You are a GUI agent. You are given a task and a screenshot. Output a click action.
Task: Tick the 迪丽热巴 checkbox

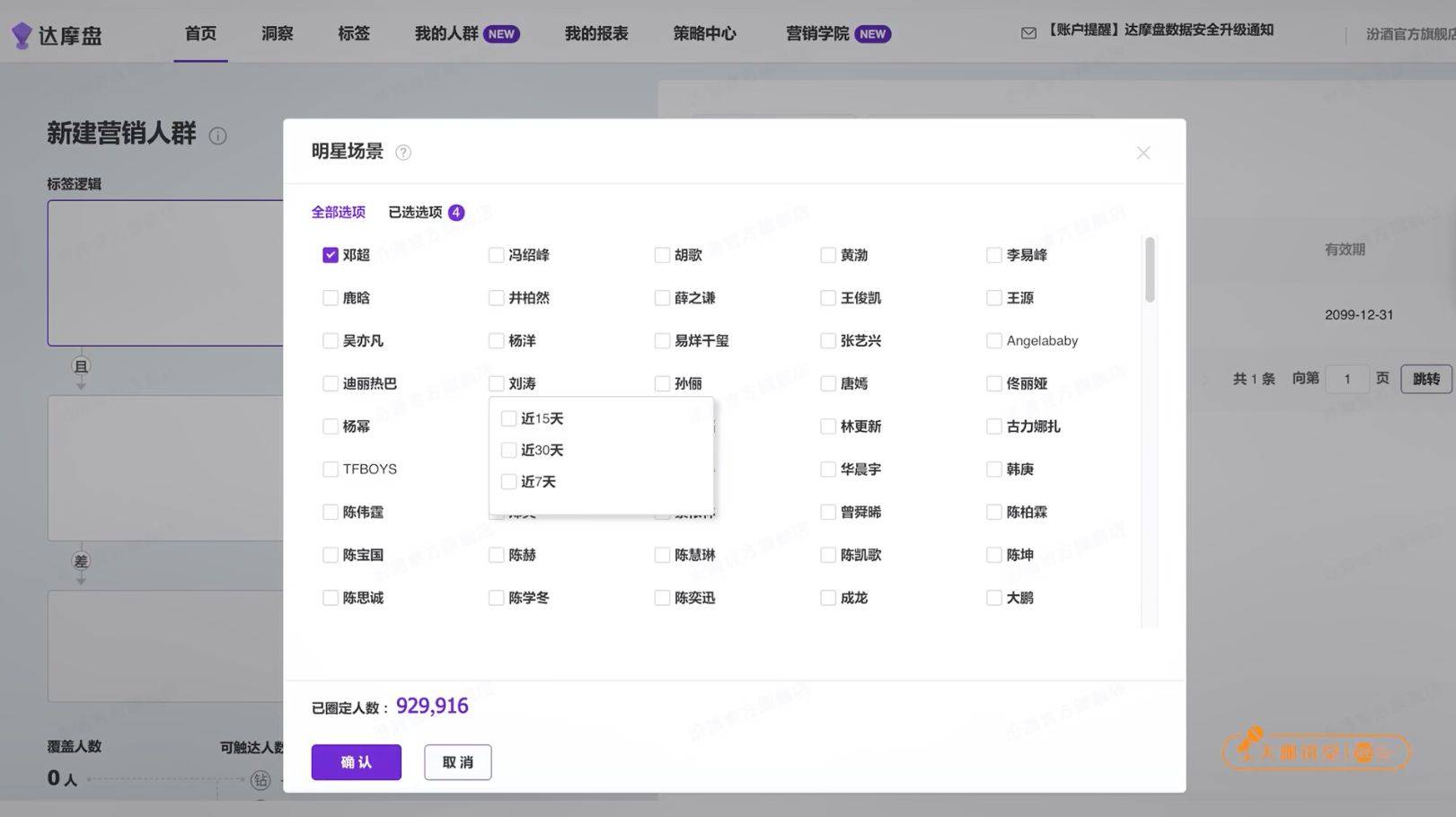(331, 383)
